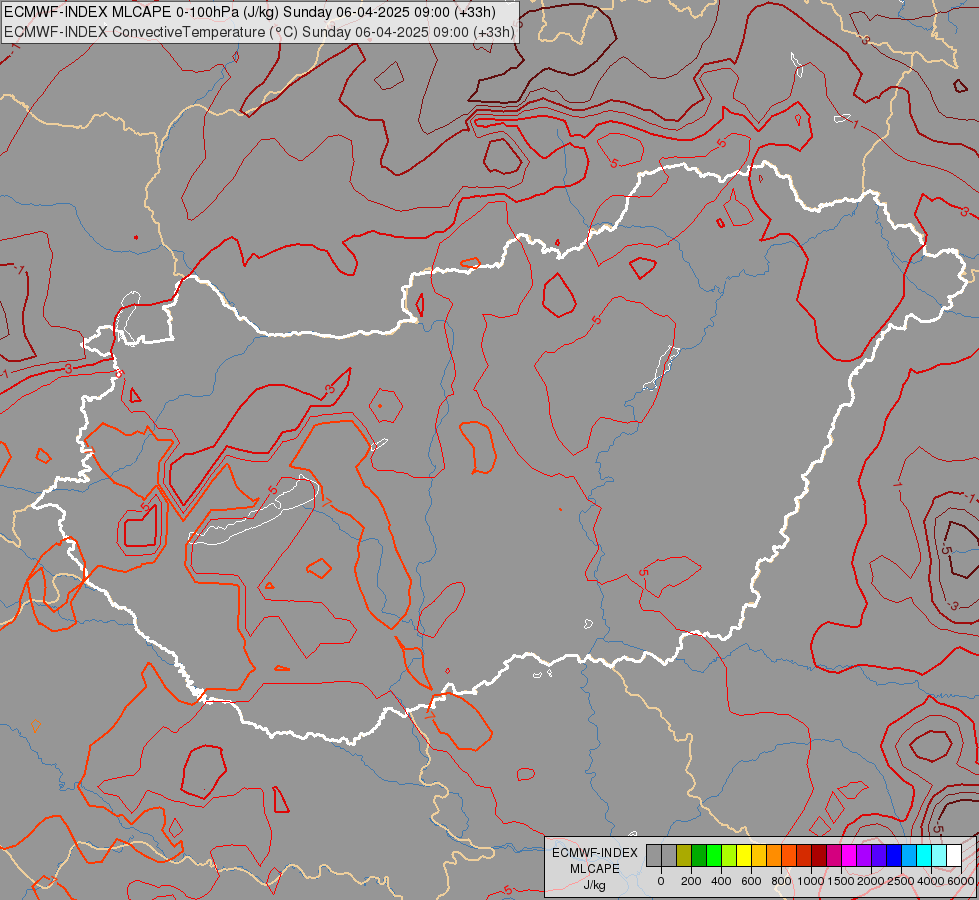Pick the lime yellow-green legend swatch

click(x=729, y=856)
